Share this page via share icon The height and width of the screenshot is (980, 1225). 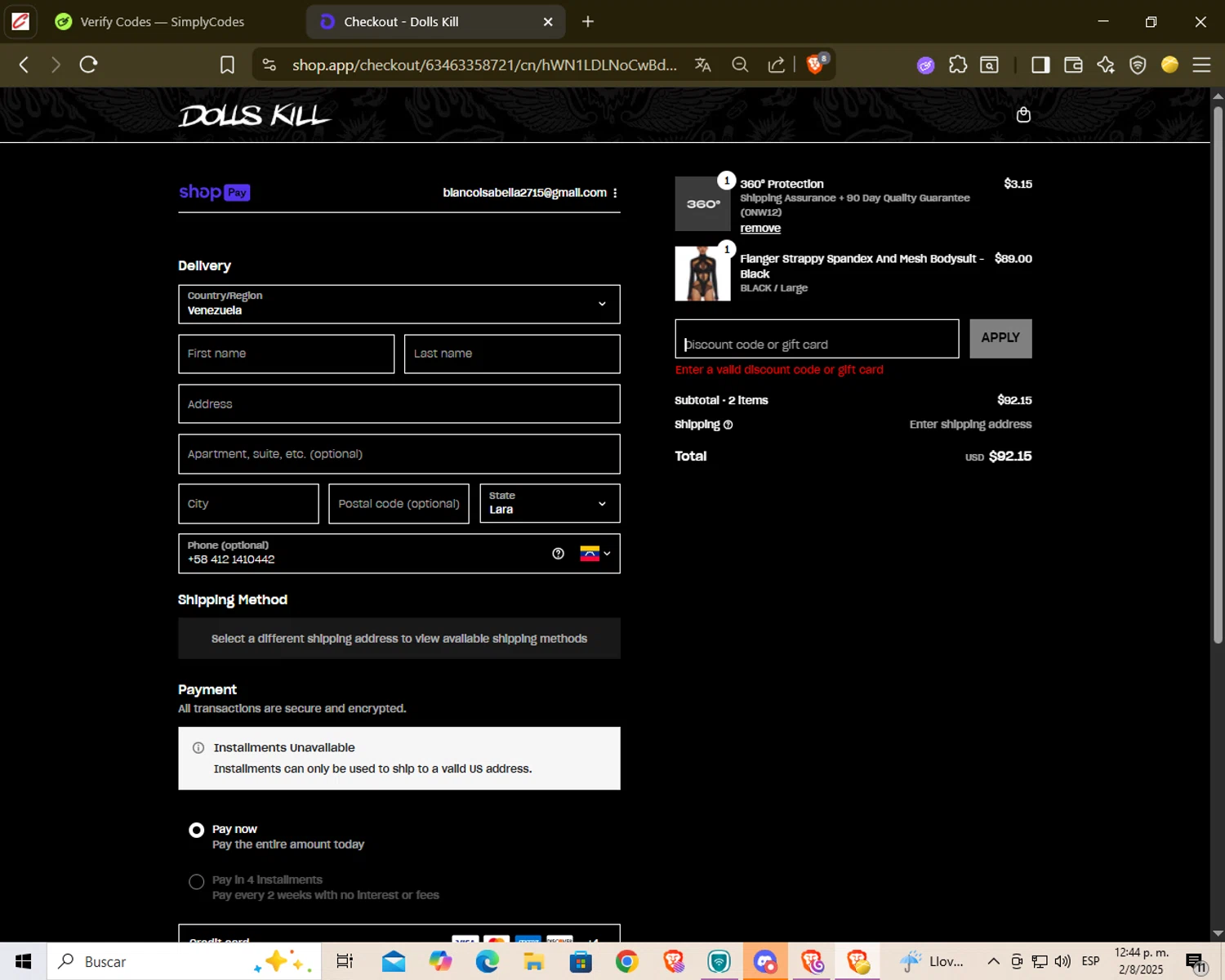[x=777, y=65]
